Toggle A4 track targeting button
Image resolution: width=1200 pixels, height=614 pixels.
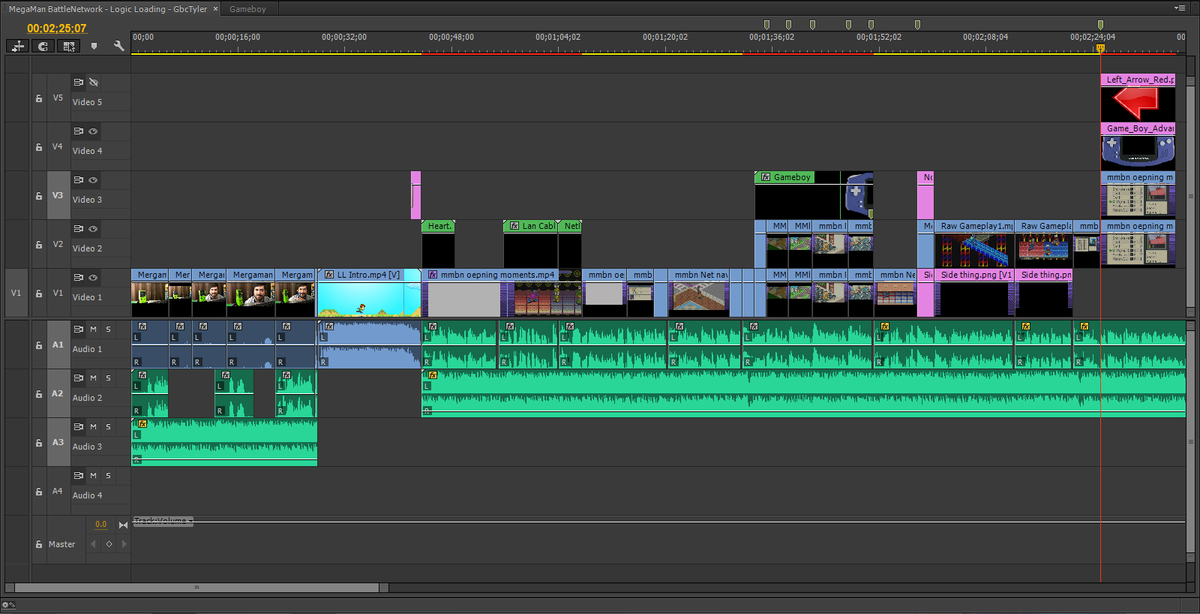click(58, 492)
